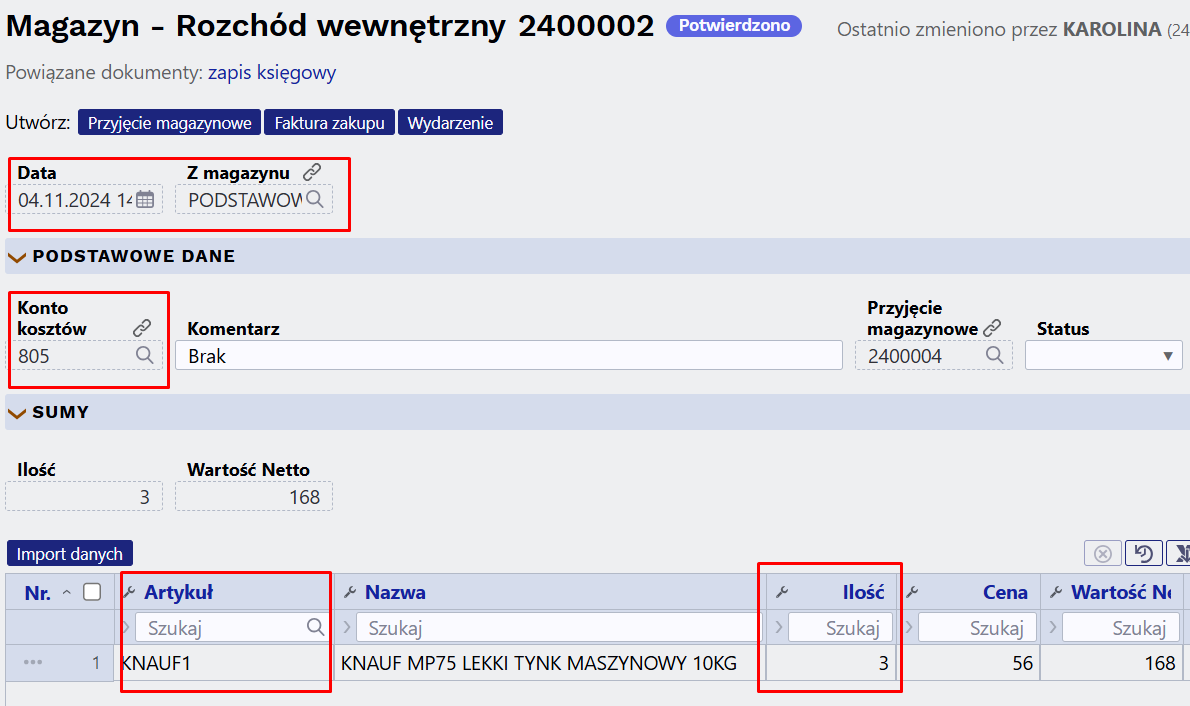Sort table by Nazwa column header

click(395, 592)
